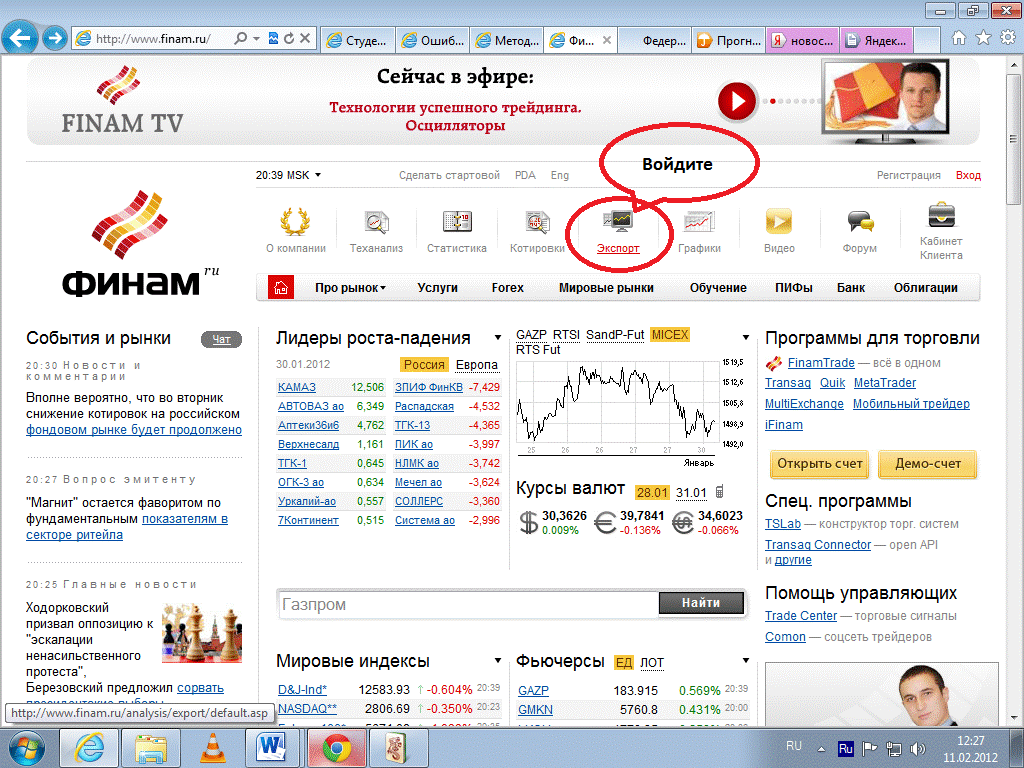Click the RU language indicator in tray

tap(793, 746)
